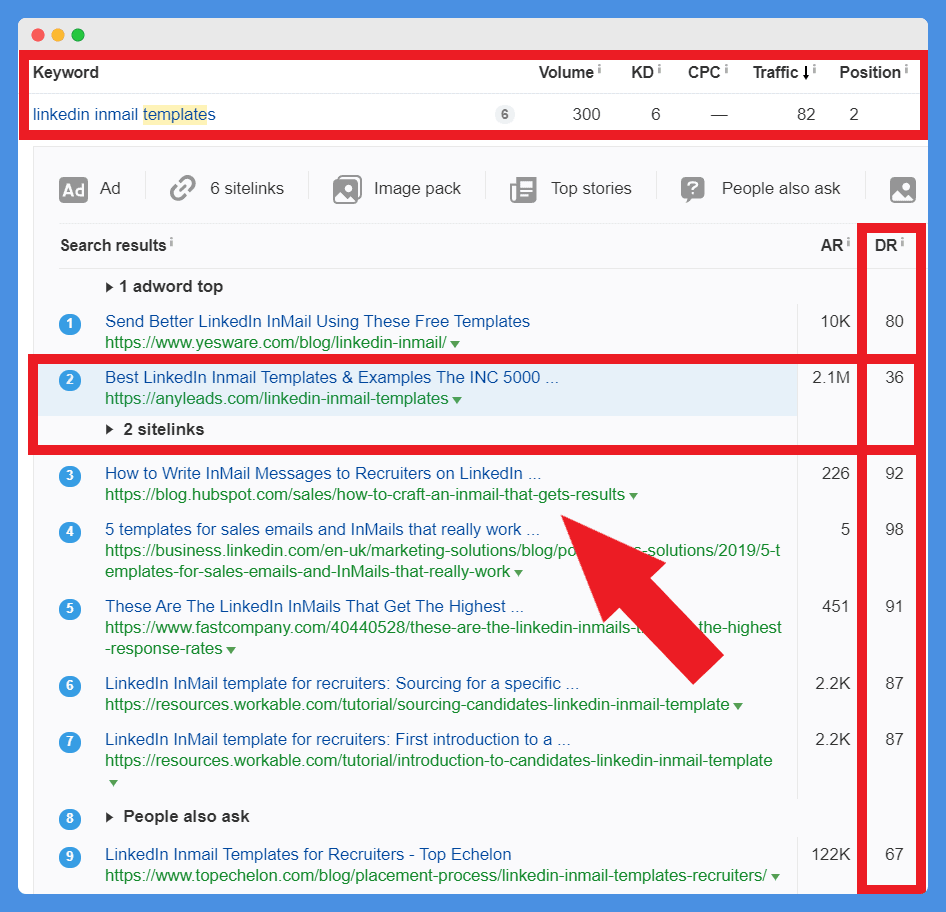
Task: Click the yellow minimize window button
Action: (x=58, y=35)
